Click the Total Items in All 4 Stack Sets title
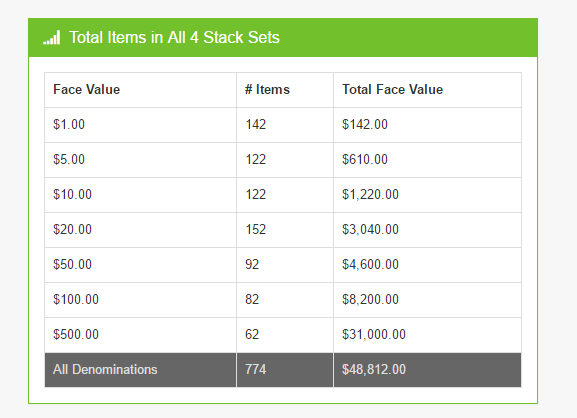The width and height of the screenshot is (577, 418). (x=174, y=38)
